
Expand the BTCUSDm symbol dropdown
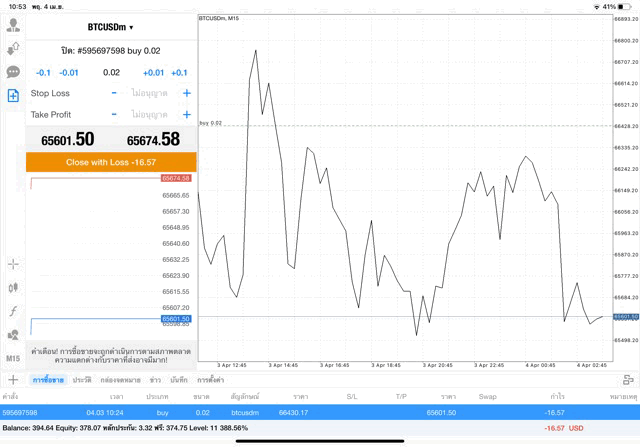click(x=110, y=27)
